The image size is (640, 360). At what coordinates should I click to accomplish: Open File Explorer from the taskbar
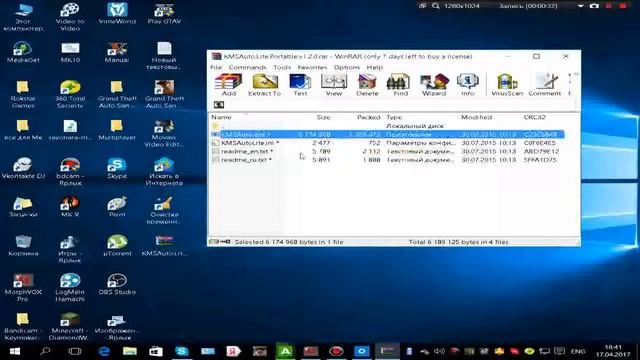click(x=130, y=351)
